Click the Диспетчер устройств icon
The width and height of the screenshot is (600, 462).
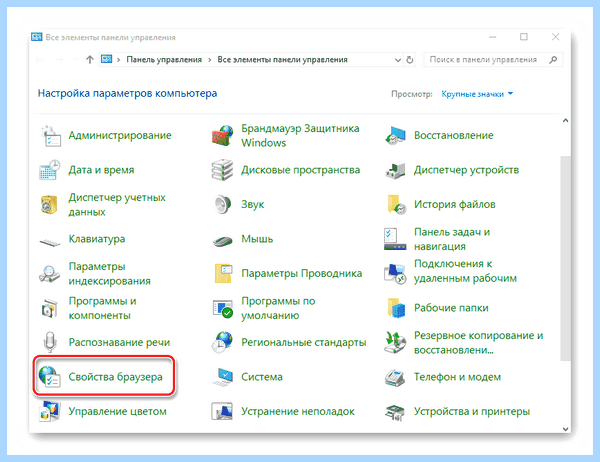395,170
